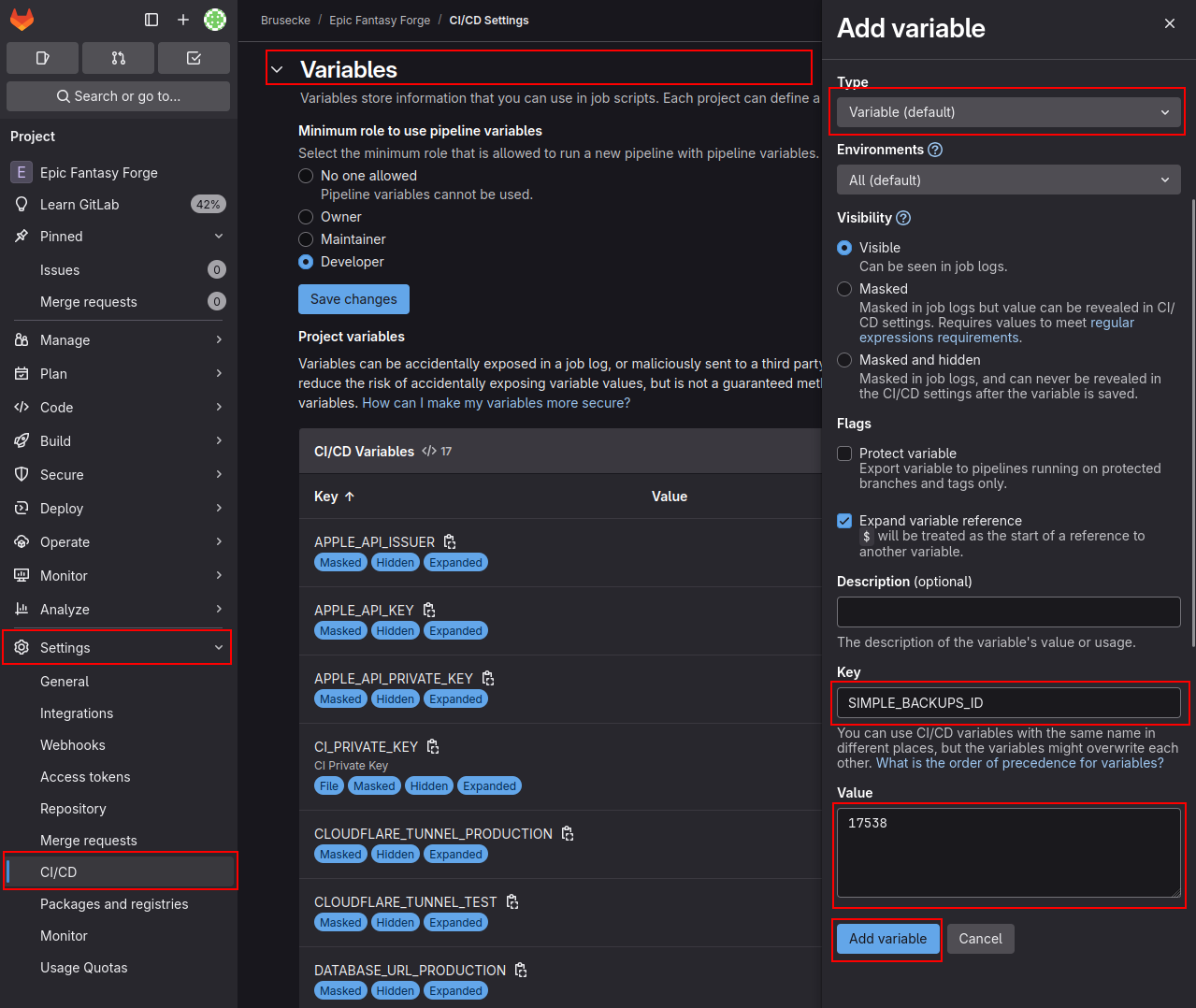Copy the APPLE_API_ISSUER key

pos(450,542)
